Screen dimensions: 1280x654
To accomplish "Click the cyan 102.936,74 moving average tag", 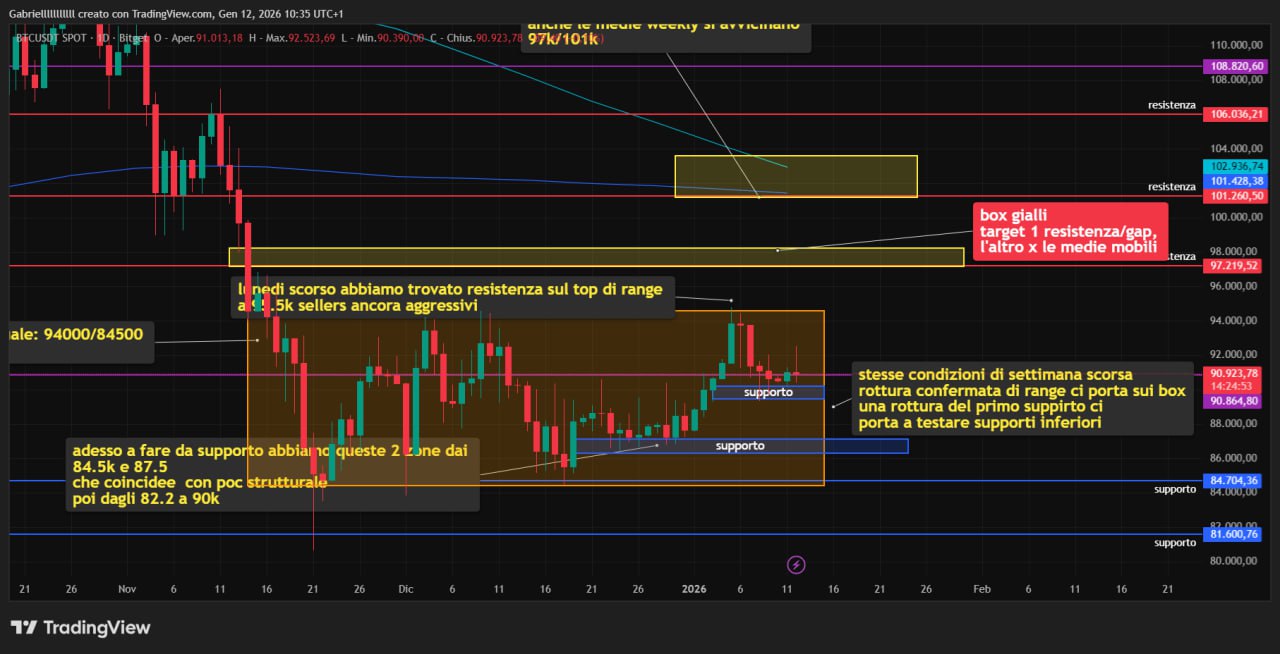I will (x=1234, y=166).
